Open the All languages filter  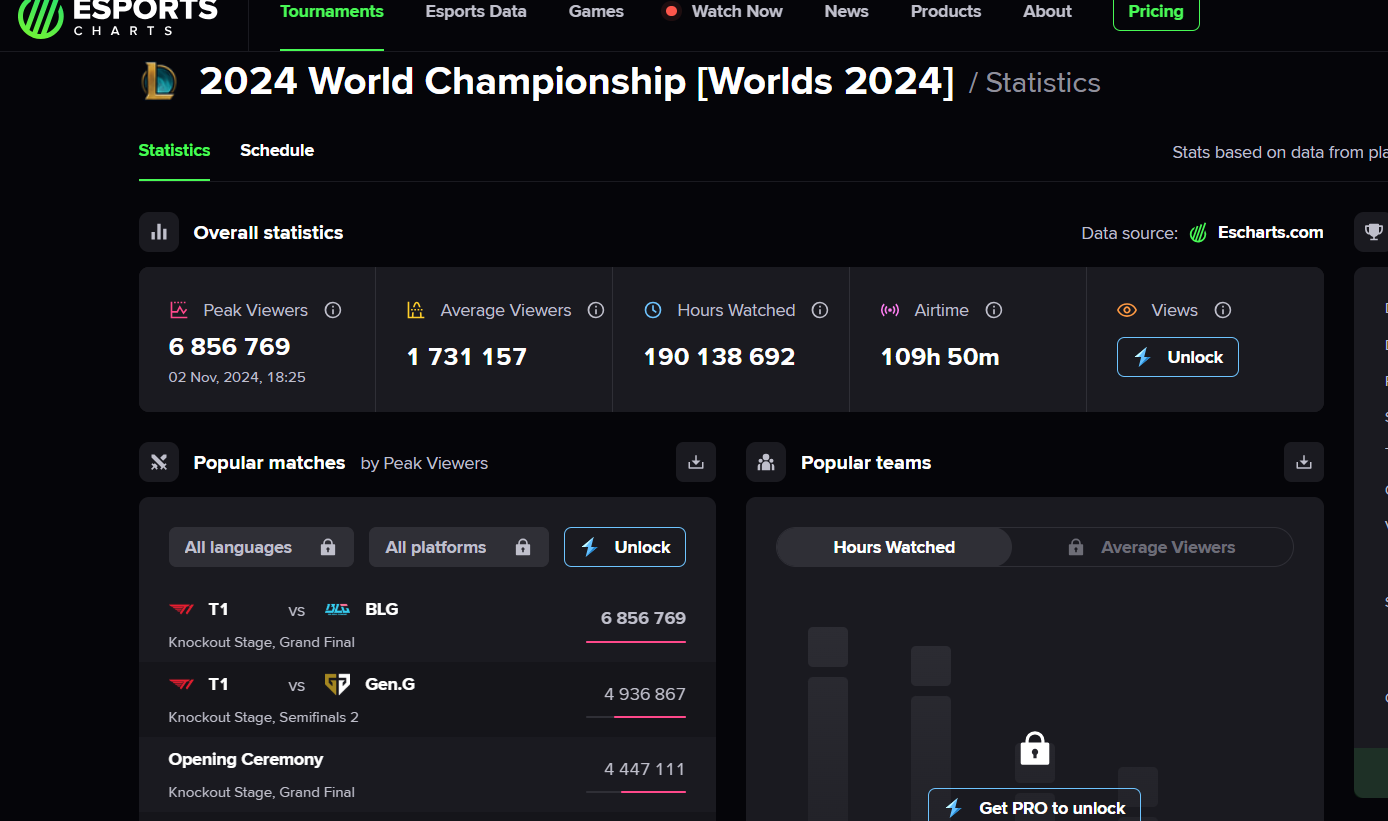pyautogui.click(x=261, y=547)
